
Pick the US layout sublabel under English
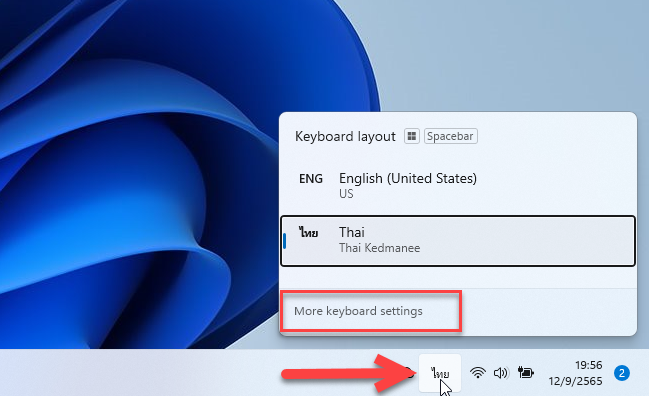[346, 194]
